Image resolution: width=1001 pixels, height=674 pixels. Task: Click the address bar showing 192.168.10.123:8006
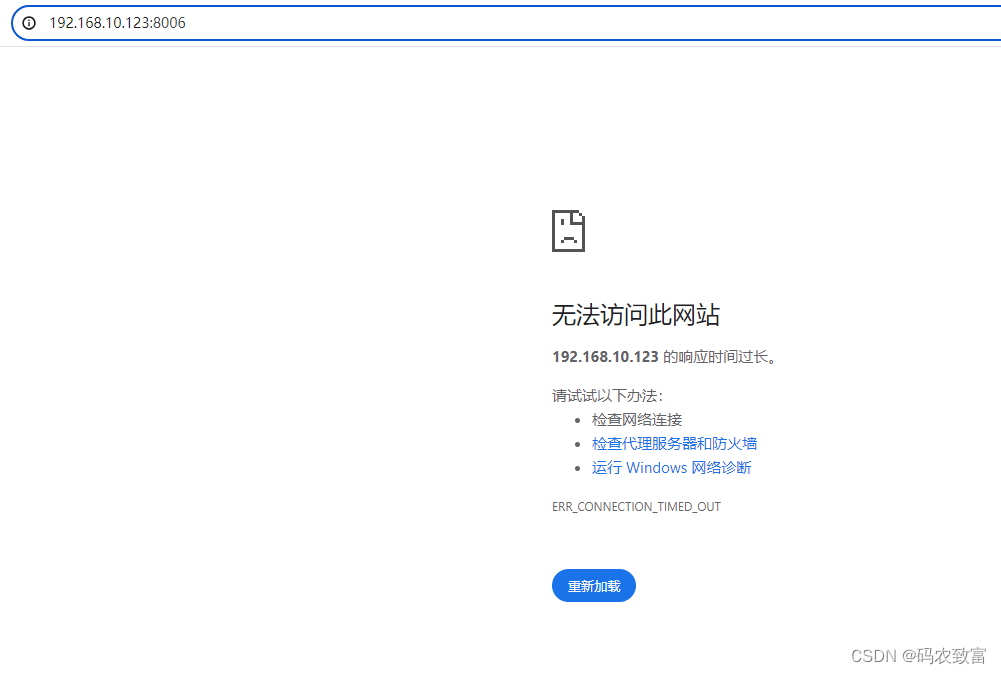point(506,23)
